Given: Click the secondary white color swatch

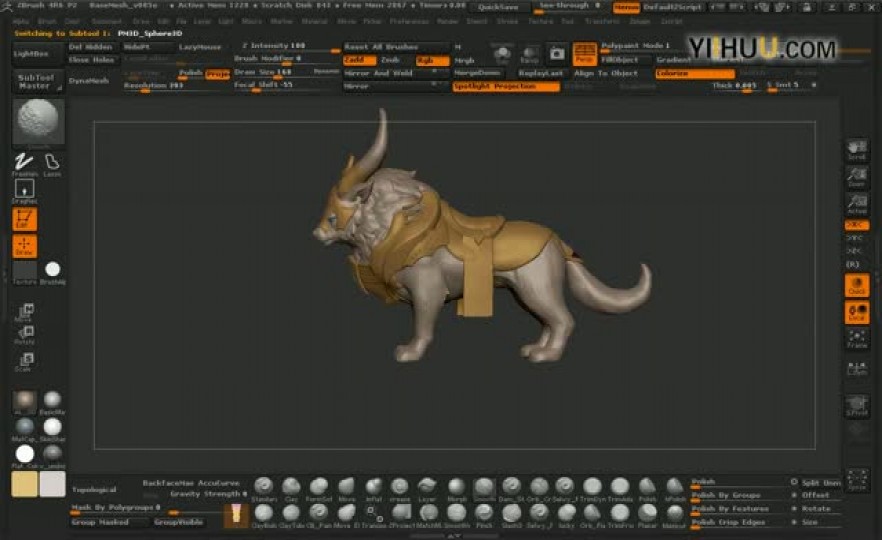Looking at the screenshot, I should [x=52, y=484].
